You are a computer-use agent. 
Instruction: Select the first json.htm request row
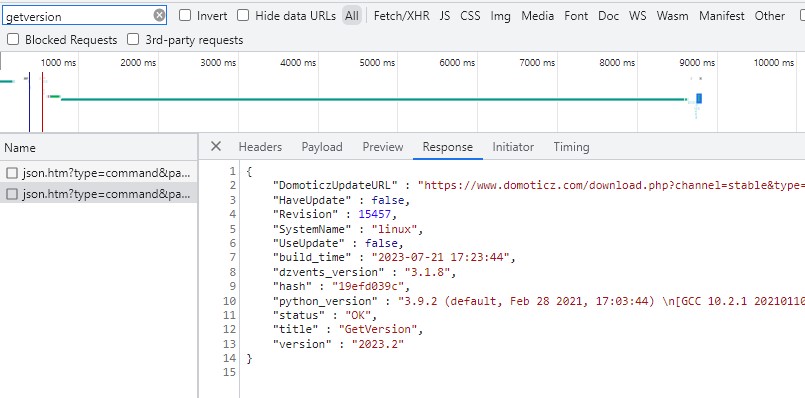98,174
